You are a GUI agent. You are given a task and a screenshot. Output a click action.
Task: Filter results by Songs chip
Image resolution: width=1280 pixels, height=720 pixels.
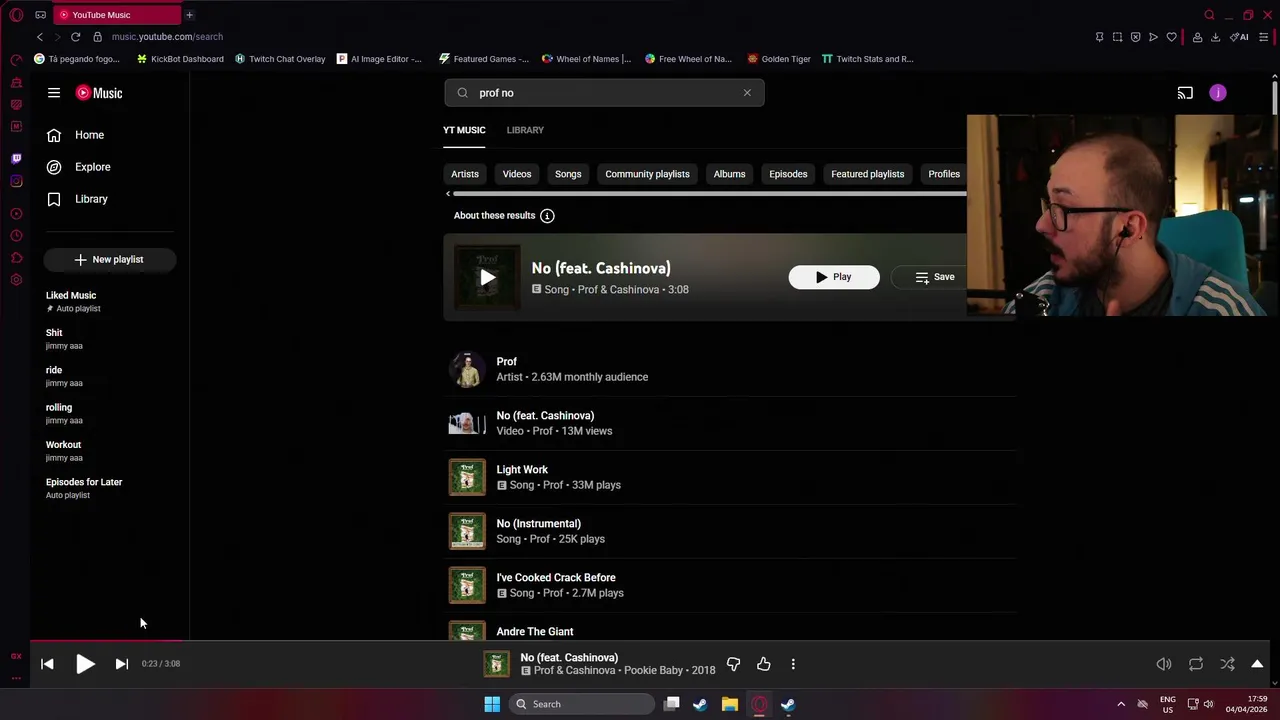568,174
